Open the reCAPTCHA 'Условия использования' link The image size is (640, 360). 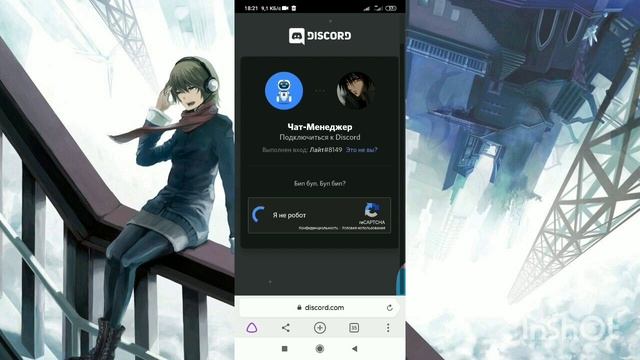point(364,228)
